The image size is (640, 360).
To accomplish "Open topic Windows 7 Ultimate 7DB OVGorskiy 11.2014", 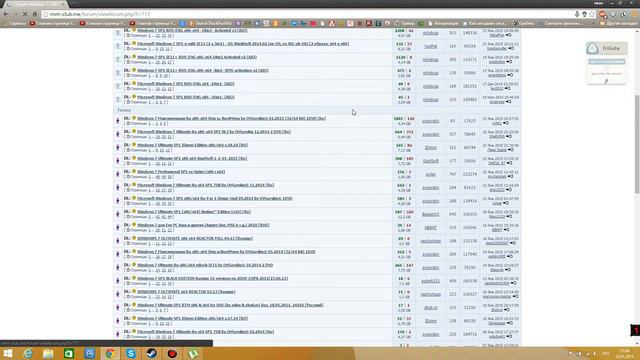I will (205, 185).
